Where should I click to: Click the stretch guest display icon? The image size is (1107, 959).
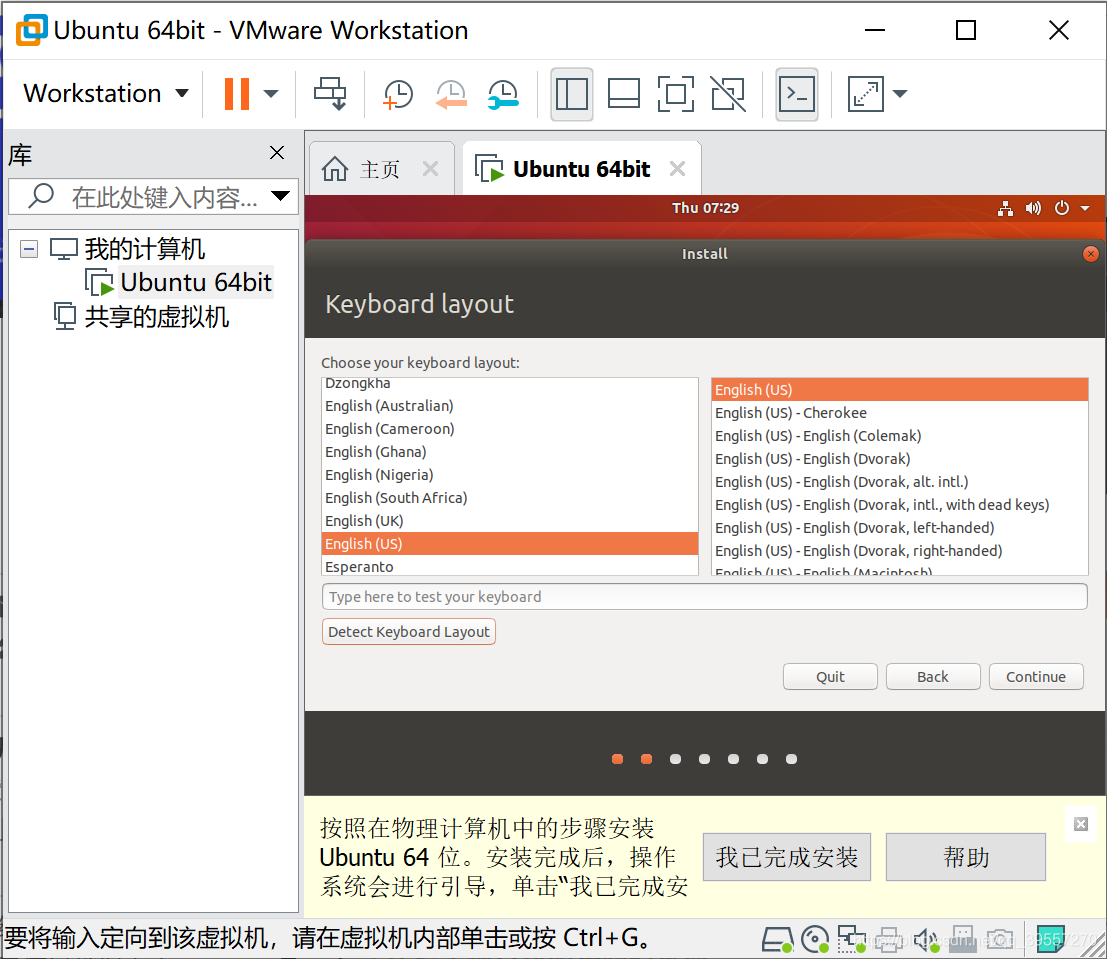tap(866, 94)
